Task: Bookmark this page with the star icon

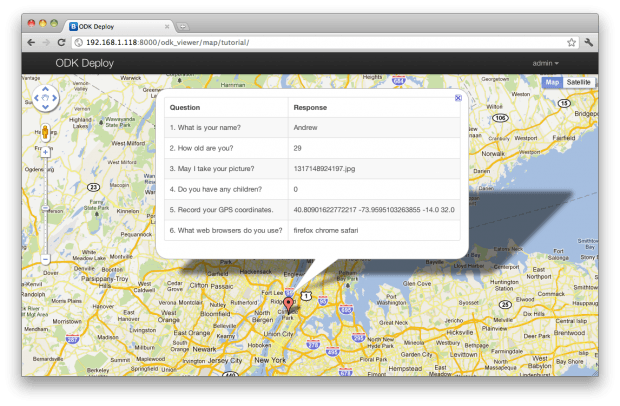Action: tap(571, 43)
